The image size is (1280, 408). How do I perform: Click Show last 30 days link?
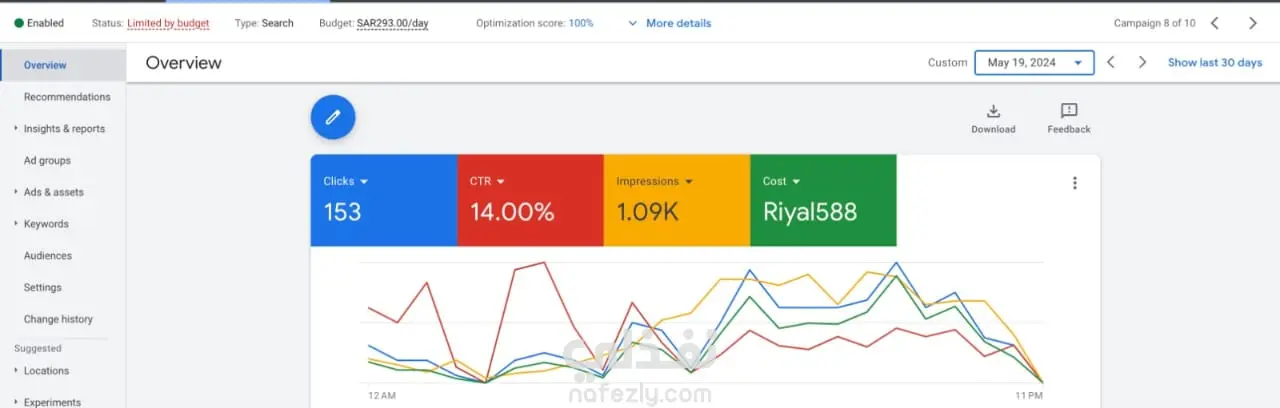pos(1215,62)
